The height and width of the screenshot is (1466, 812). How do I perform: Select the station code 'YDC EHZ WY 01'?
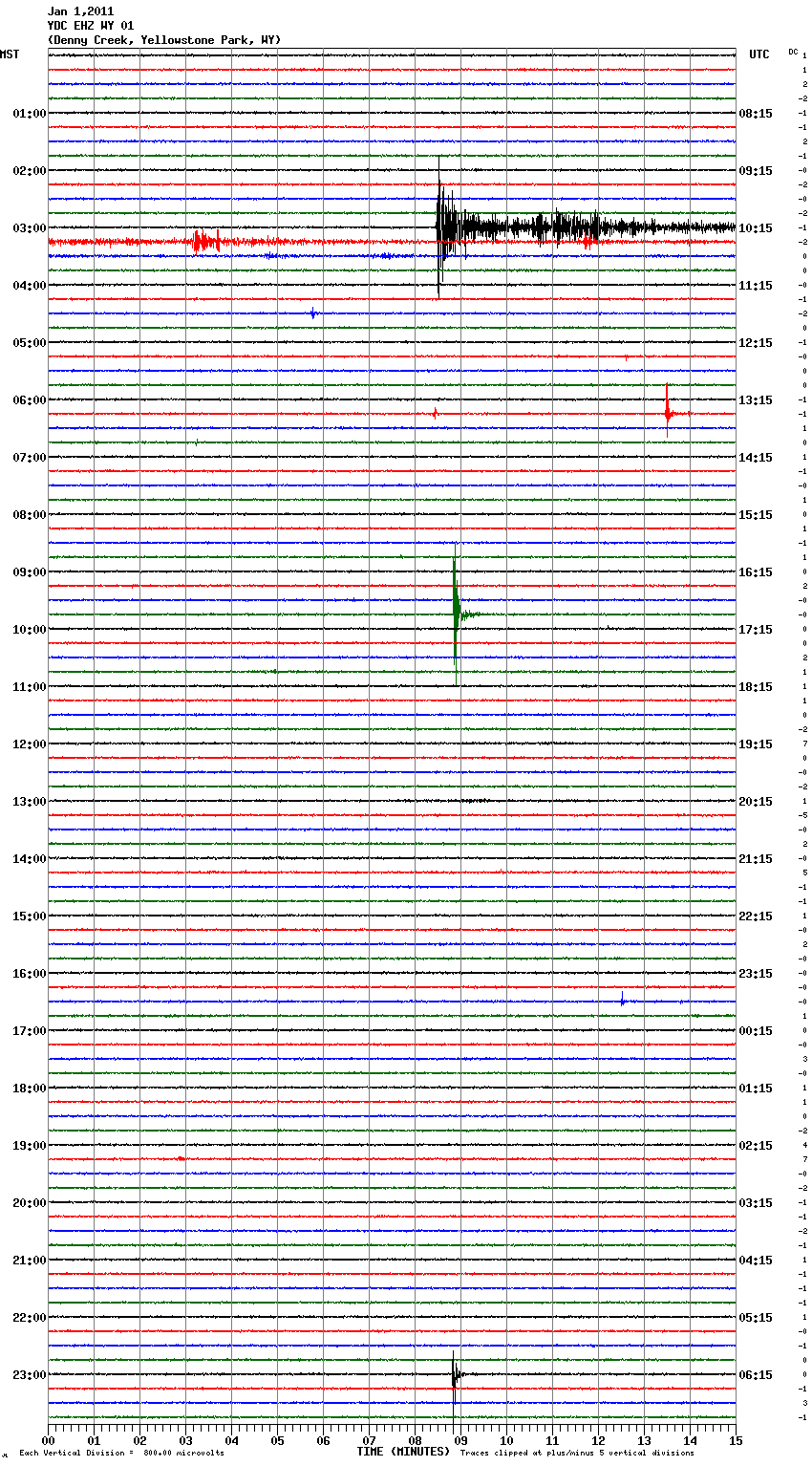(91, 26)
